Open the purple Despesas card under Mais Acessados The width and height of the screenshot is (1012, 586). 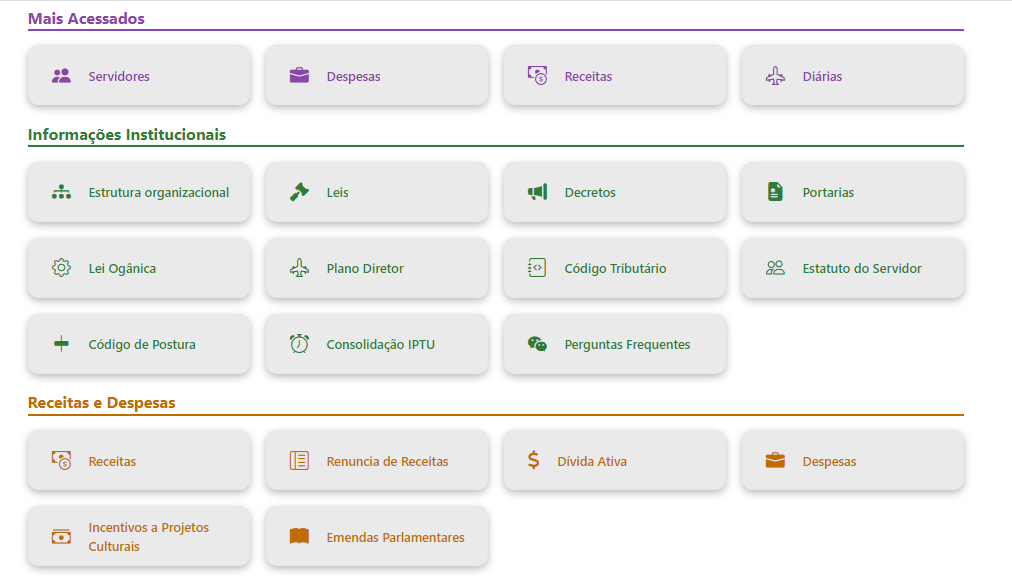point(376,76)
